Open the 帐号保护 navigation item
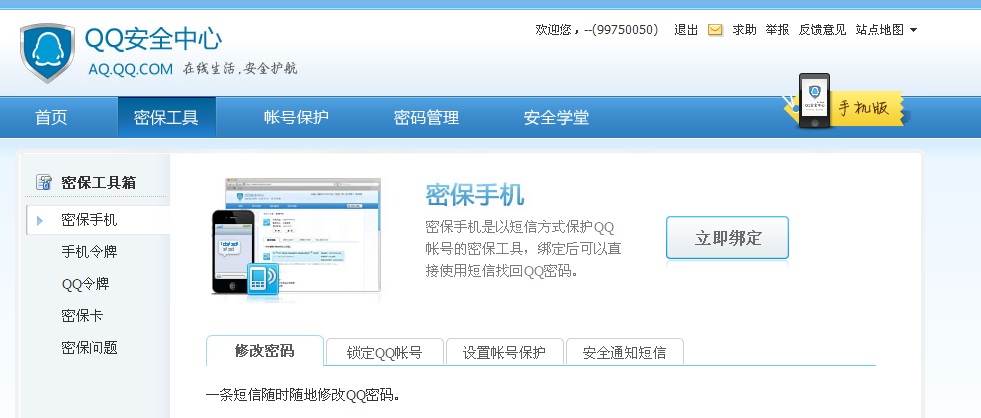 coord(296,117)
